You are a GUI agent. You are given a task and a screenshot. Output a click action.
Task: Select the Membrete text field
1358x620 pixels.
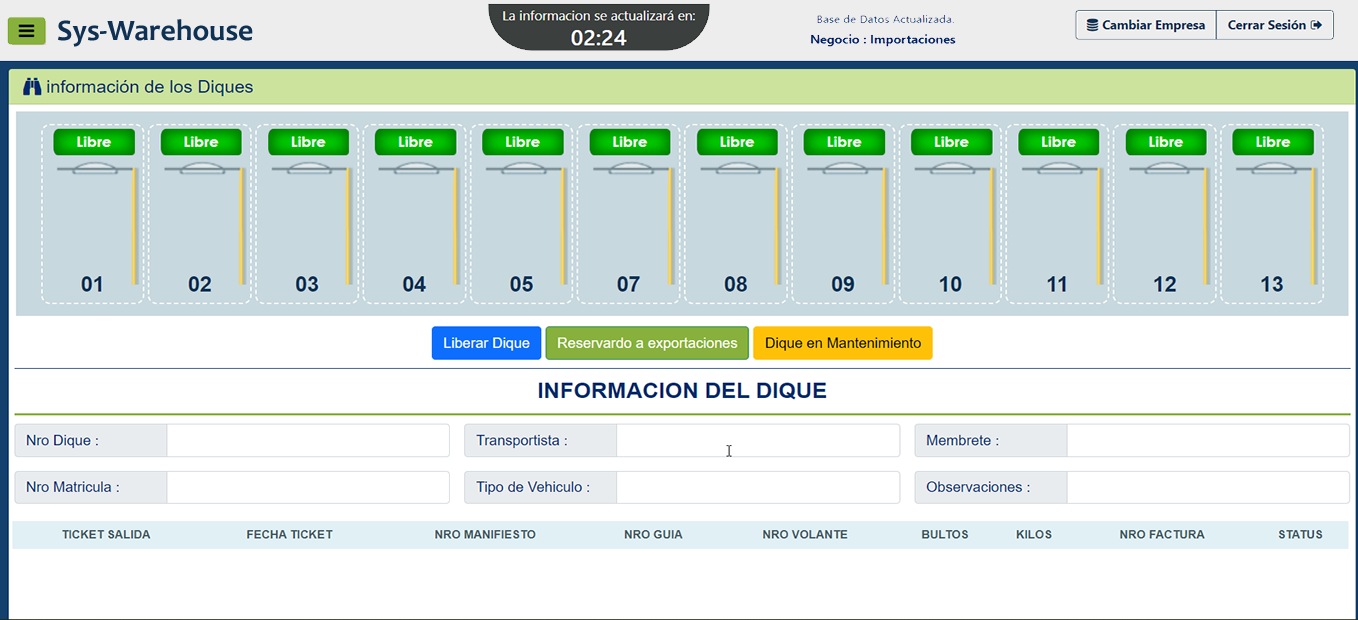point(1207,440)
